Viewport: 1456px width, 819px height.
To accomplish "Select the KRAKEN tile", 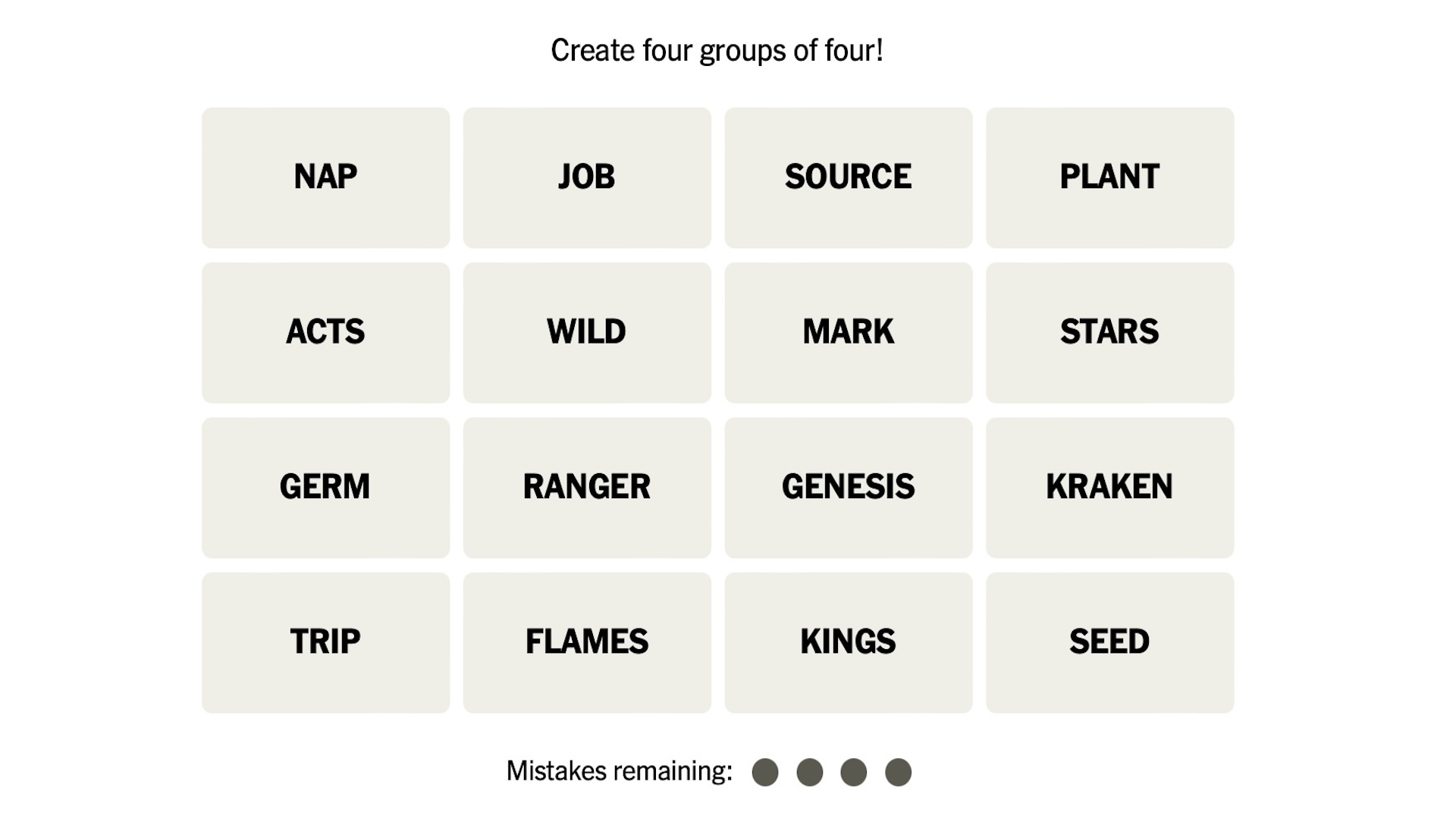I will tap(1109, 487).
